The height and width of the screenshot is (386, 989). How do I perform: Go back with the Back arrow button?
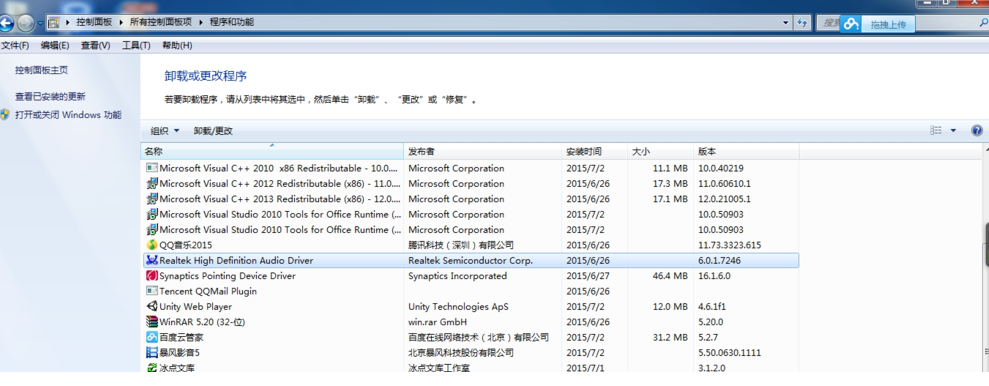pos(6,24)
